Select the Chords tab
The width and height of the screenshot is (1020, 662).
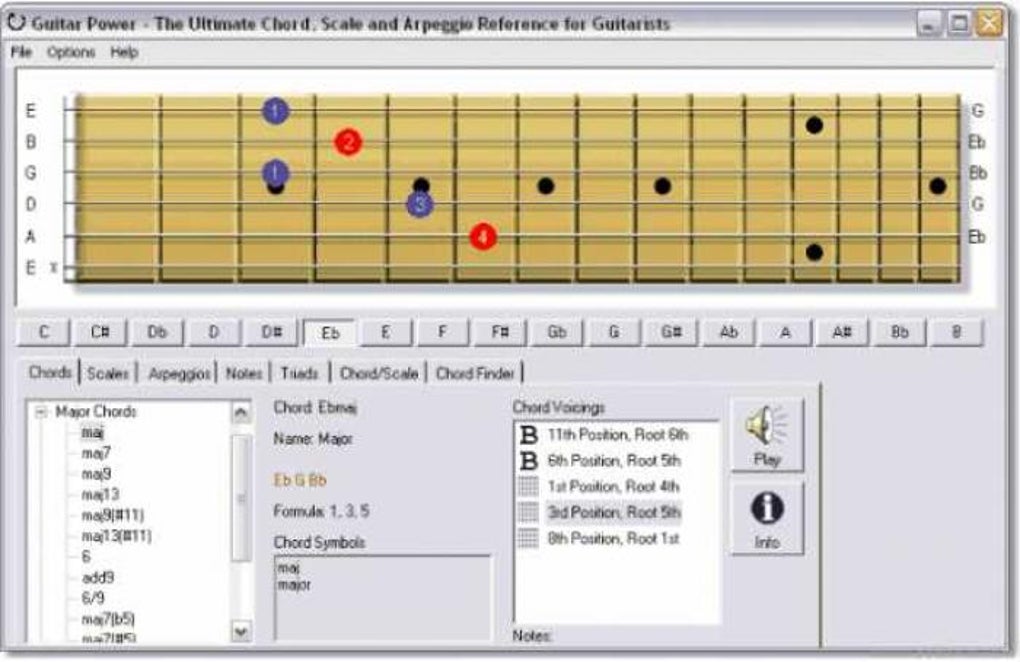click(50, 372)
